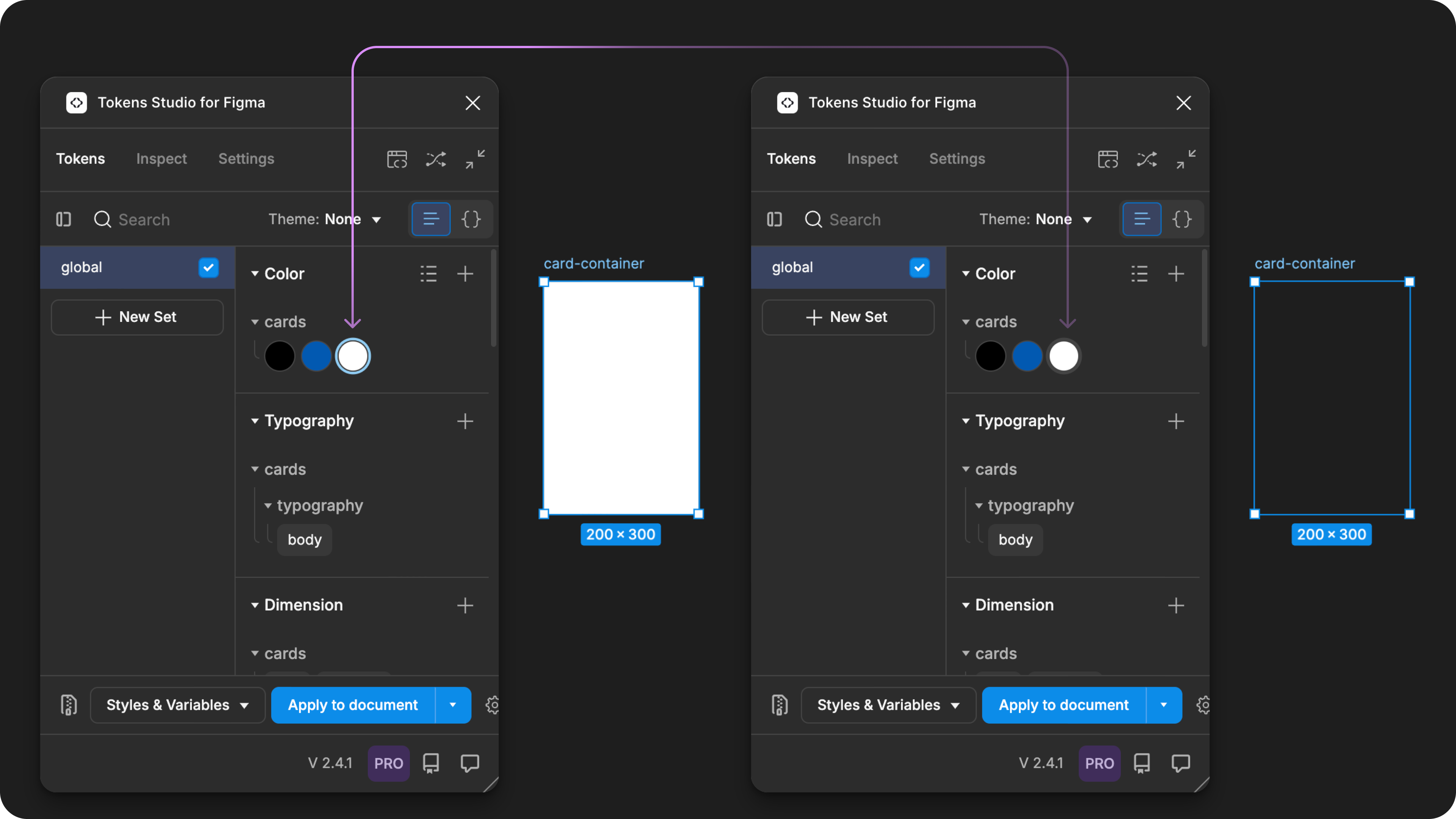This screenshot has height=819, width=1456.
Task: Click the shuffle/resolve icon in left panel
Action: [x=436, y=159]
